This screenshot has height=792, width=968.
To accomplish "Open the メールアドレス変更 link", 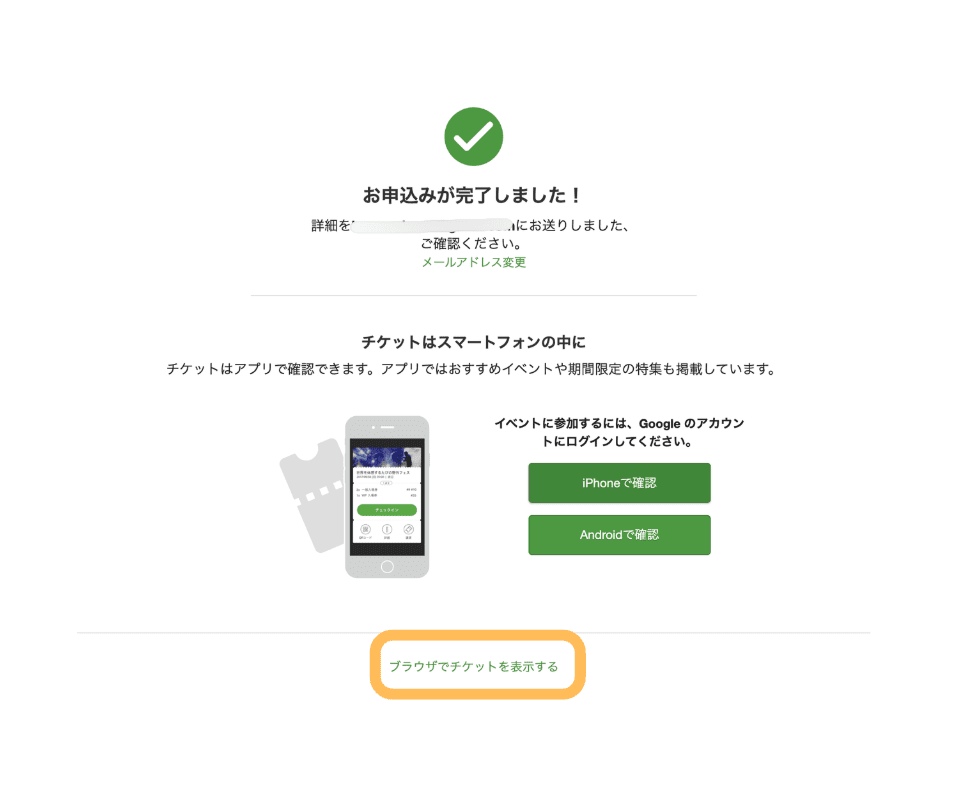I will pyautogui.click(x=474, y=262).
